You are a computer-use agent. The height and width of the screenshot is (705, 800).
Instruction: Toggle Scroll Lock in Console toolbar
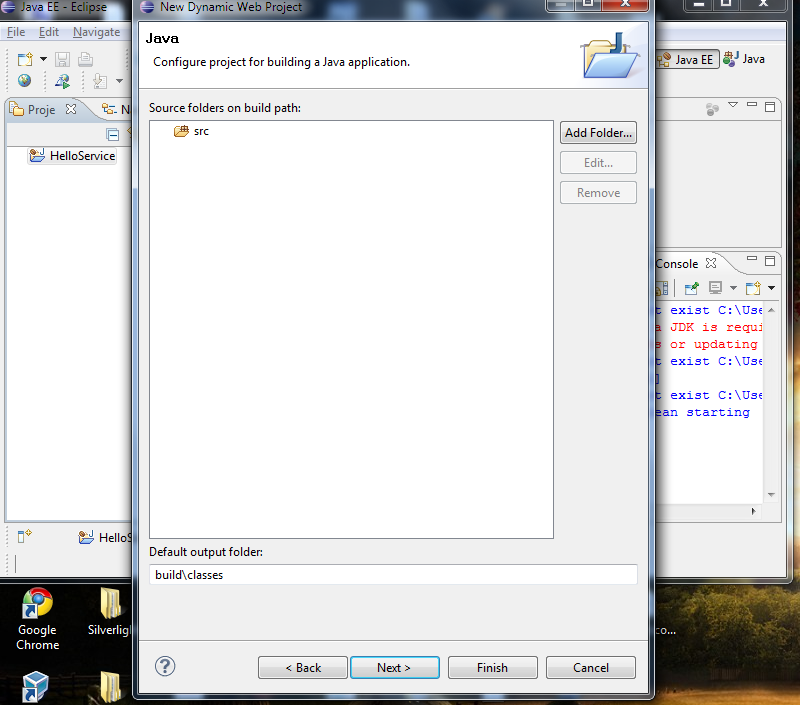(662, 288)
